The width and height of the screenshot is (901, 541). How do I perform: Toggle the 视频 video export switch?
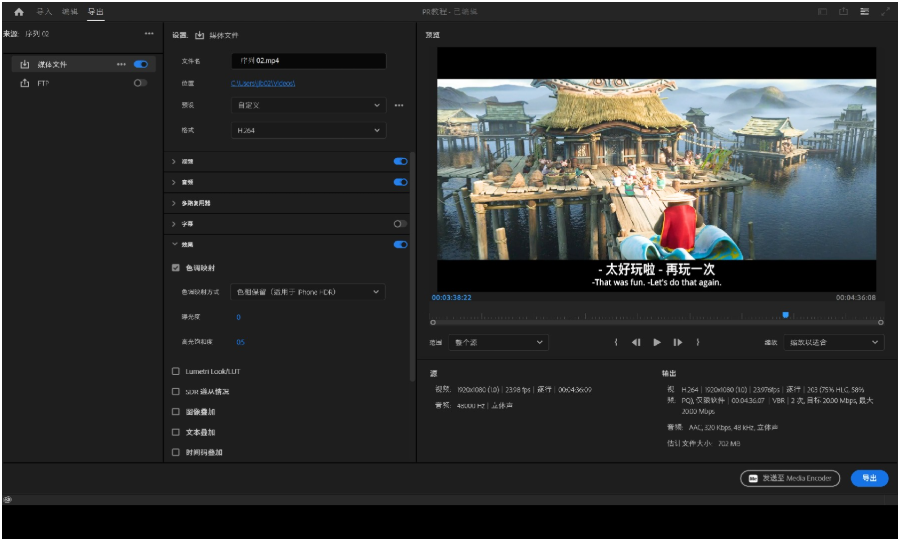tap(401, 162)
